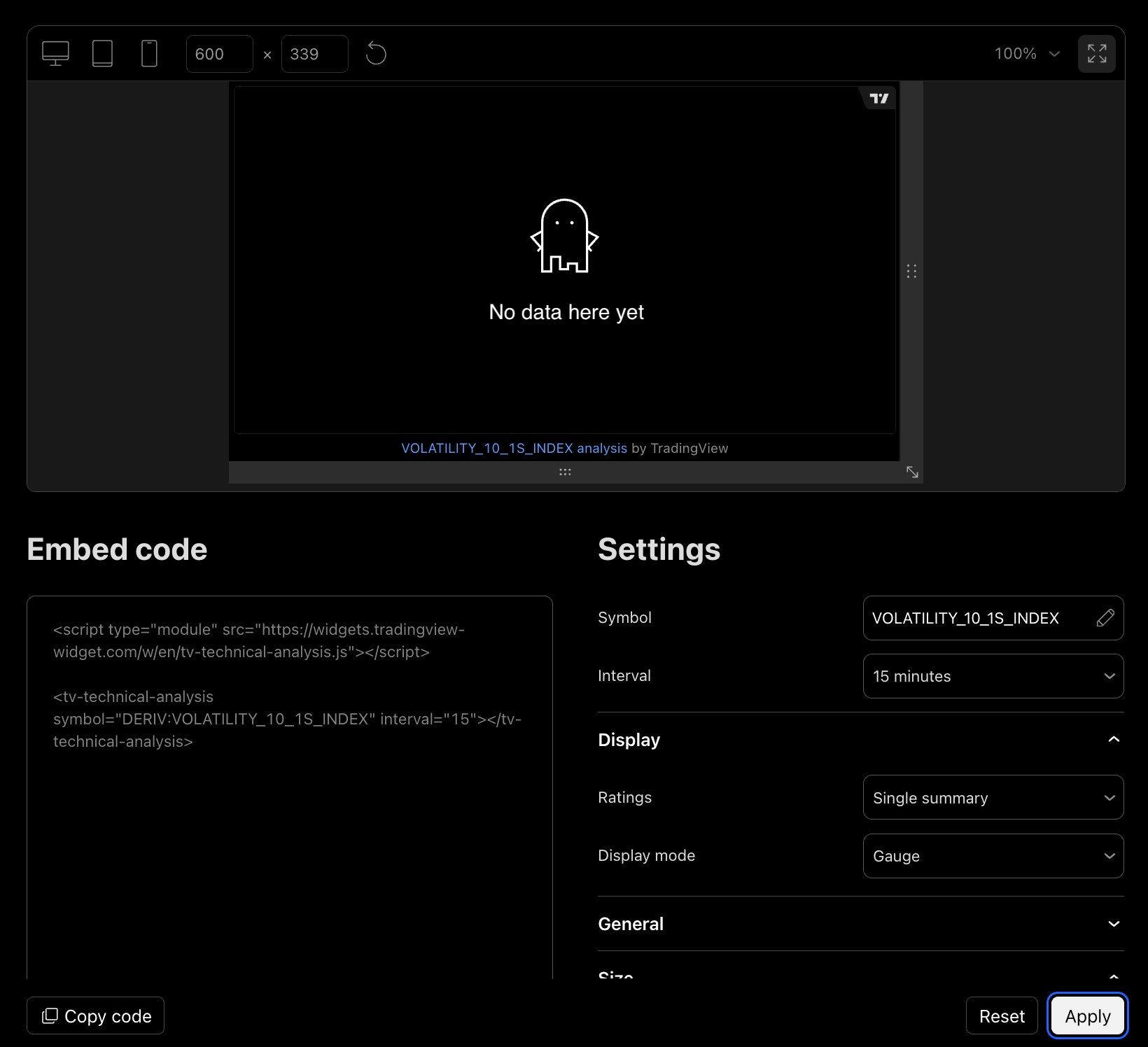Open the Interval dropdown showing 15 minutes
The height and width of the screenshot is (1047, 1148).
coord(993,676)
